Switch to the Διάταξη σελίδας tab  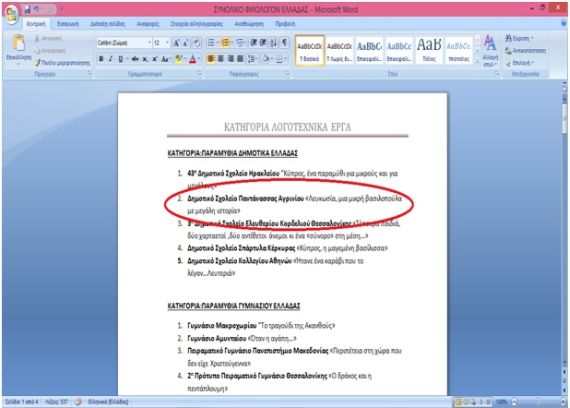(108, 24)
